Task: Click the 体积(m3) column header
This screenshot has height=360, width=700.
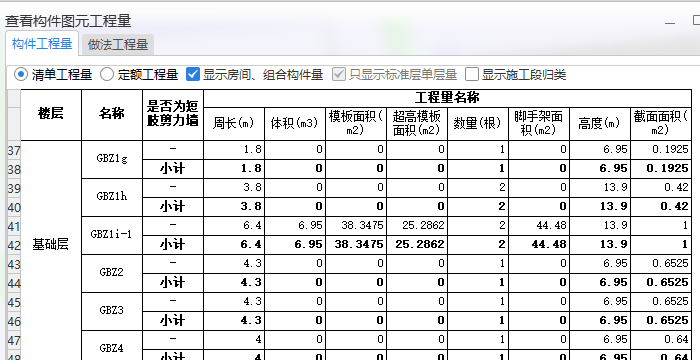Action: click(x=295, y=124)
